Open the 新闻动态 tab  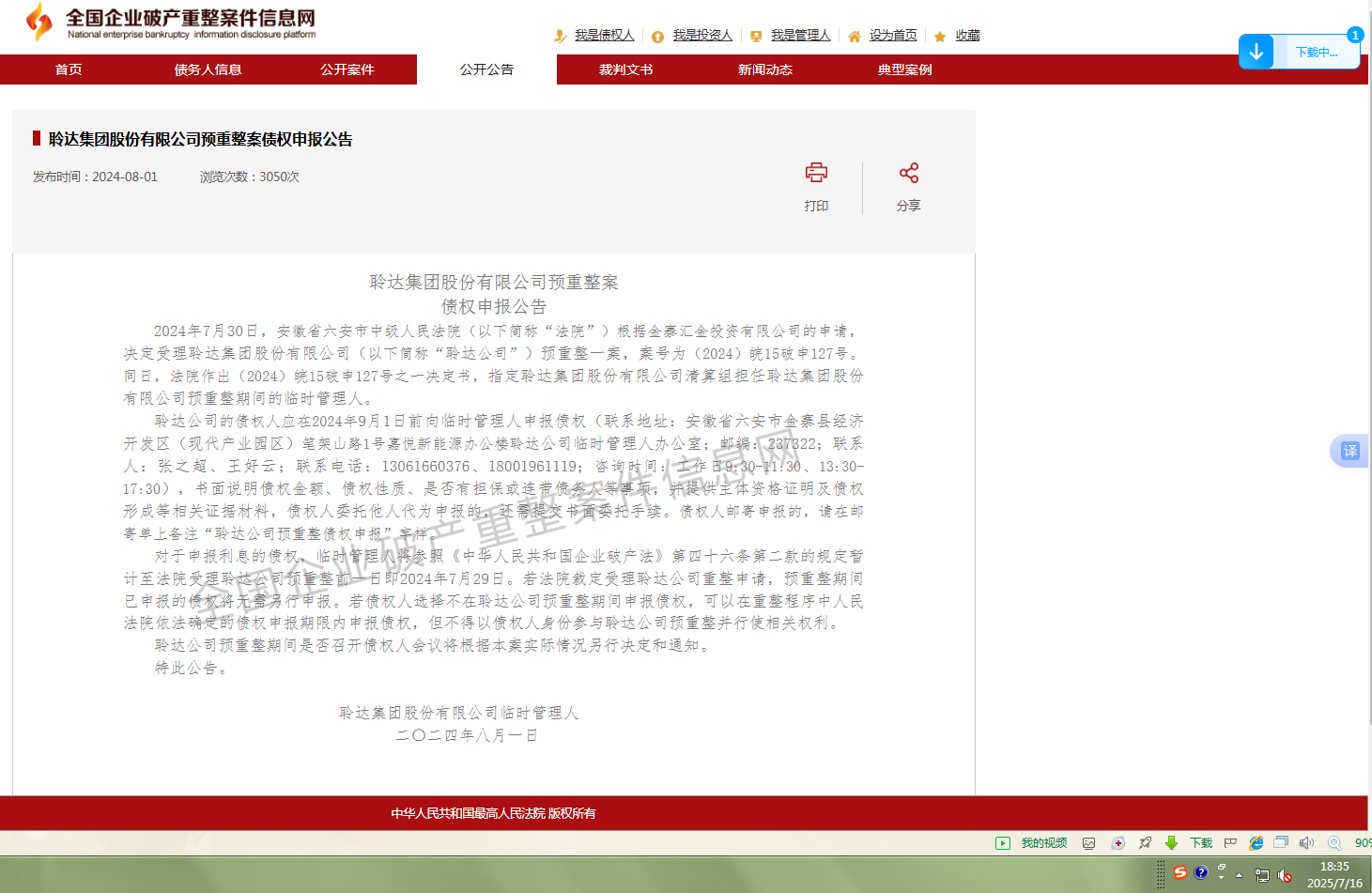point(765,69)
